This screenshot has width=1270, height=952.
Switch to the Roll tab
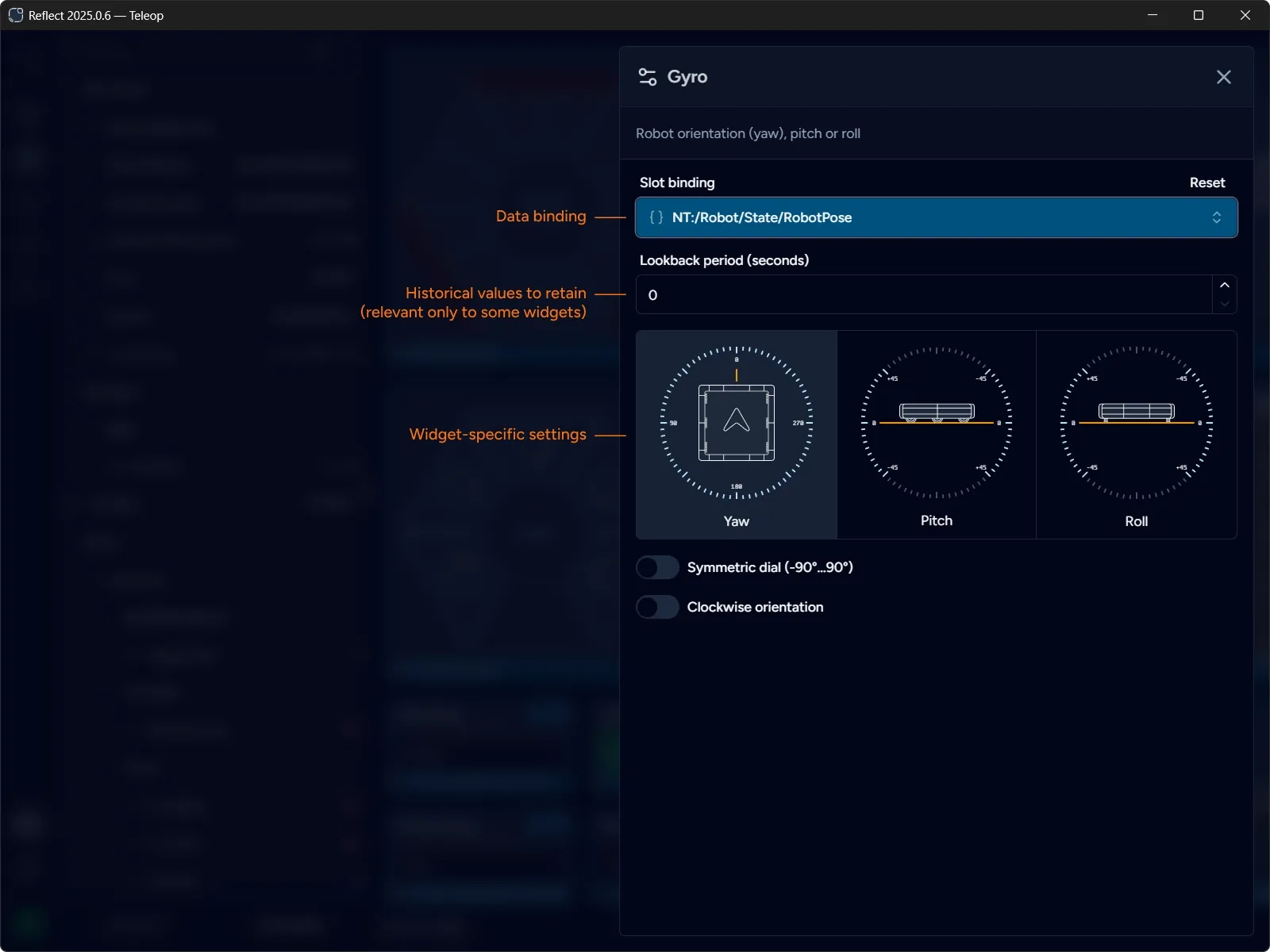tap(1137, 520)
